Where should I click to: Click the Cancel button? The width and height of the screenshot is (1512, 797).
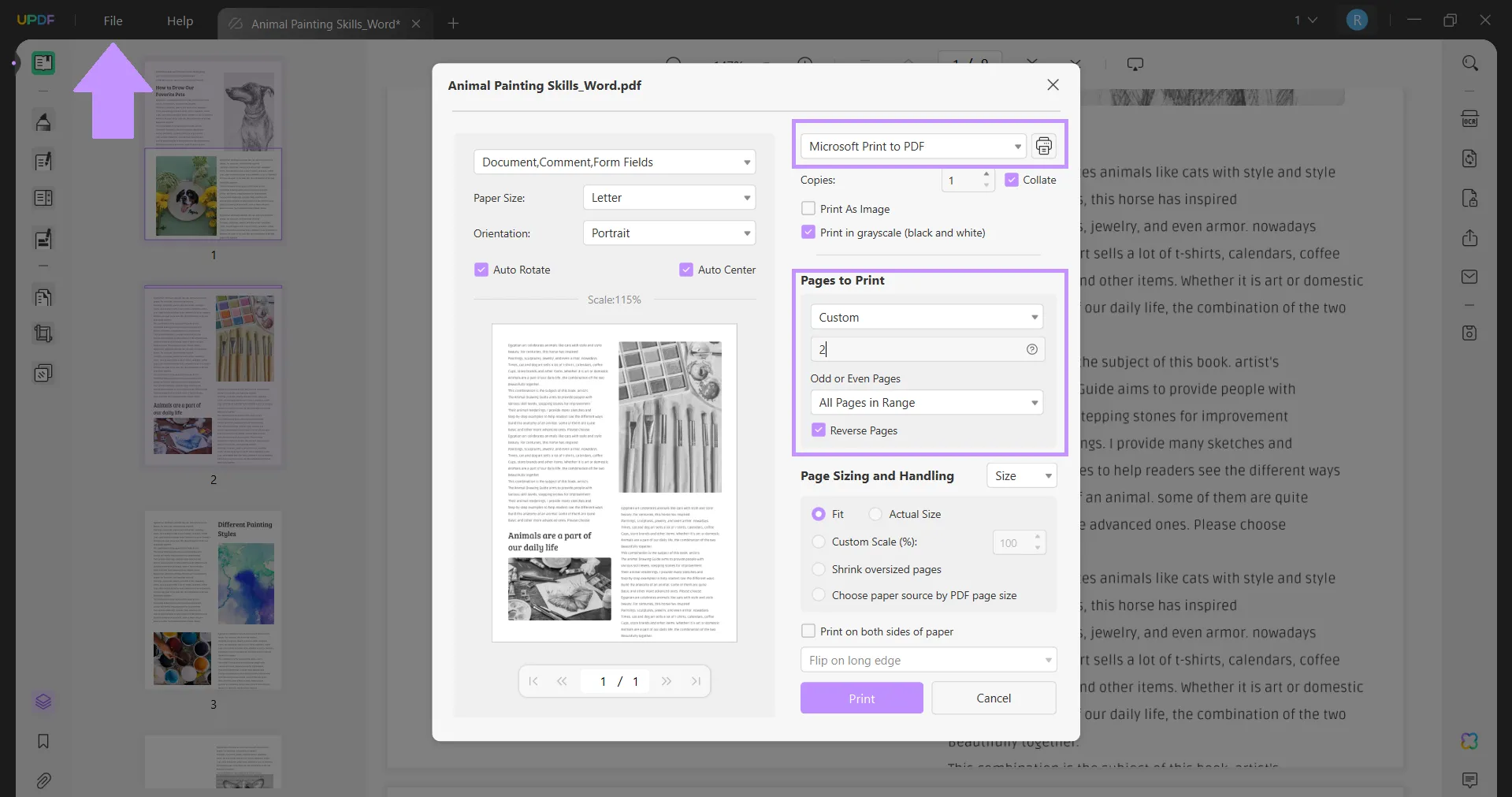point(994,698)
